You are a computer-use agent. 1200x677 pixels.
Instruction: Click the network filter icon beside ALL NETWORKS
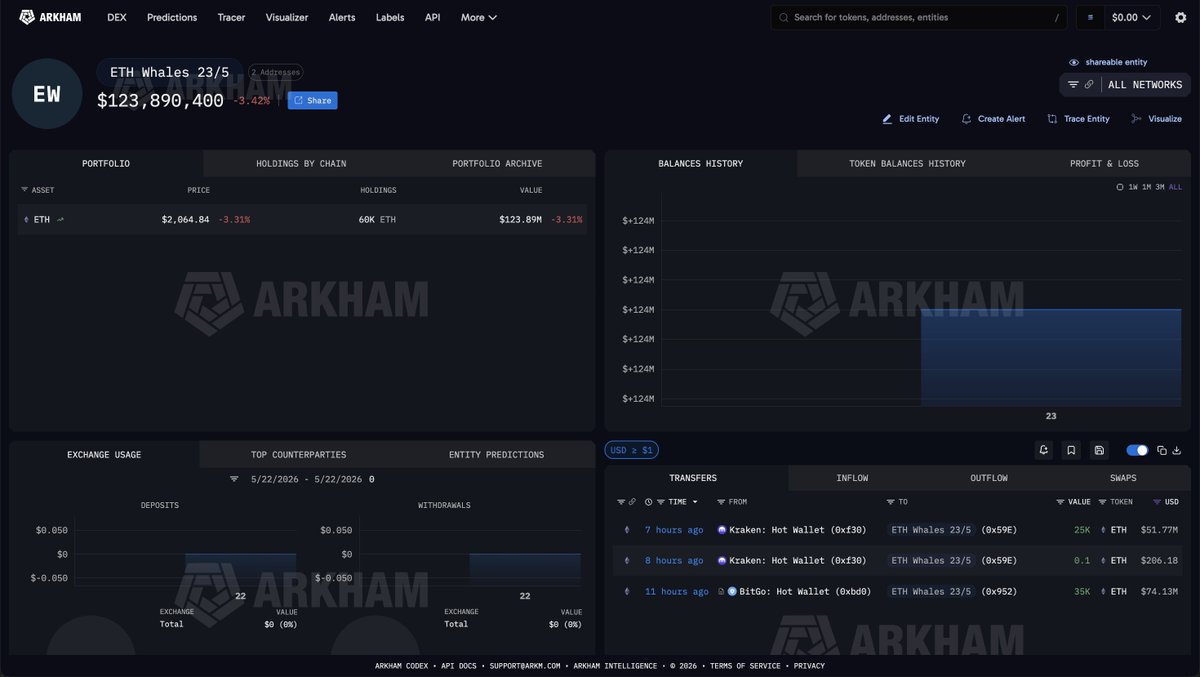click(x=1073, y=85)
